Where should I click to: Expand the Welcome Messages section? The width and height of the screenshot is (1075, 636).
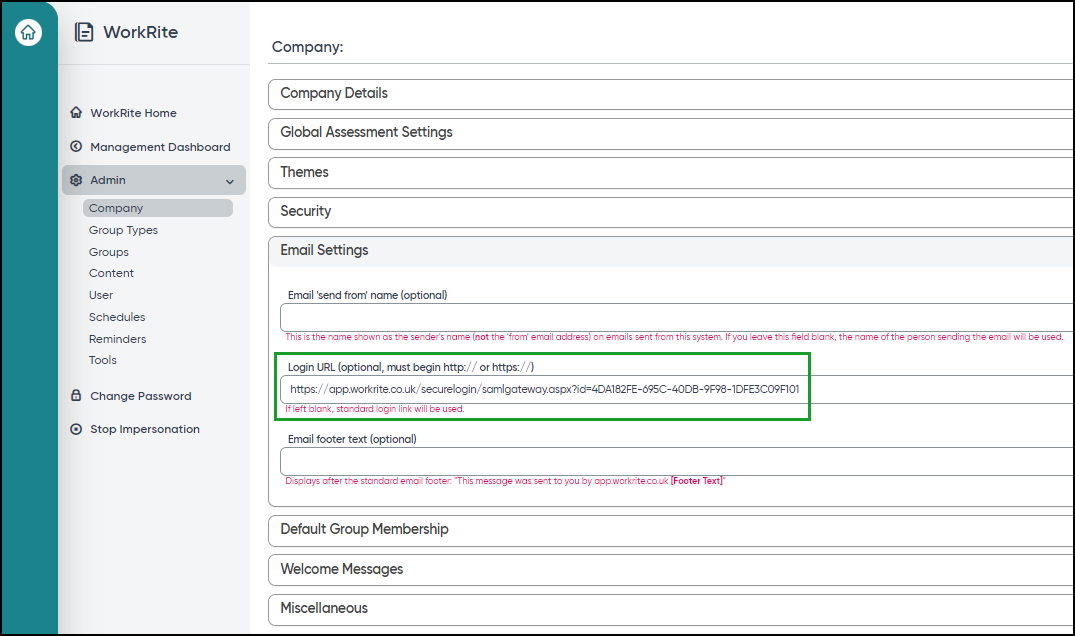pos(671,570)
